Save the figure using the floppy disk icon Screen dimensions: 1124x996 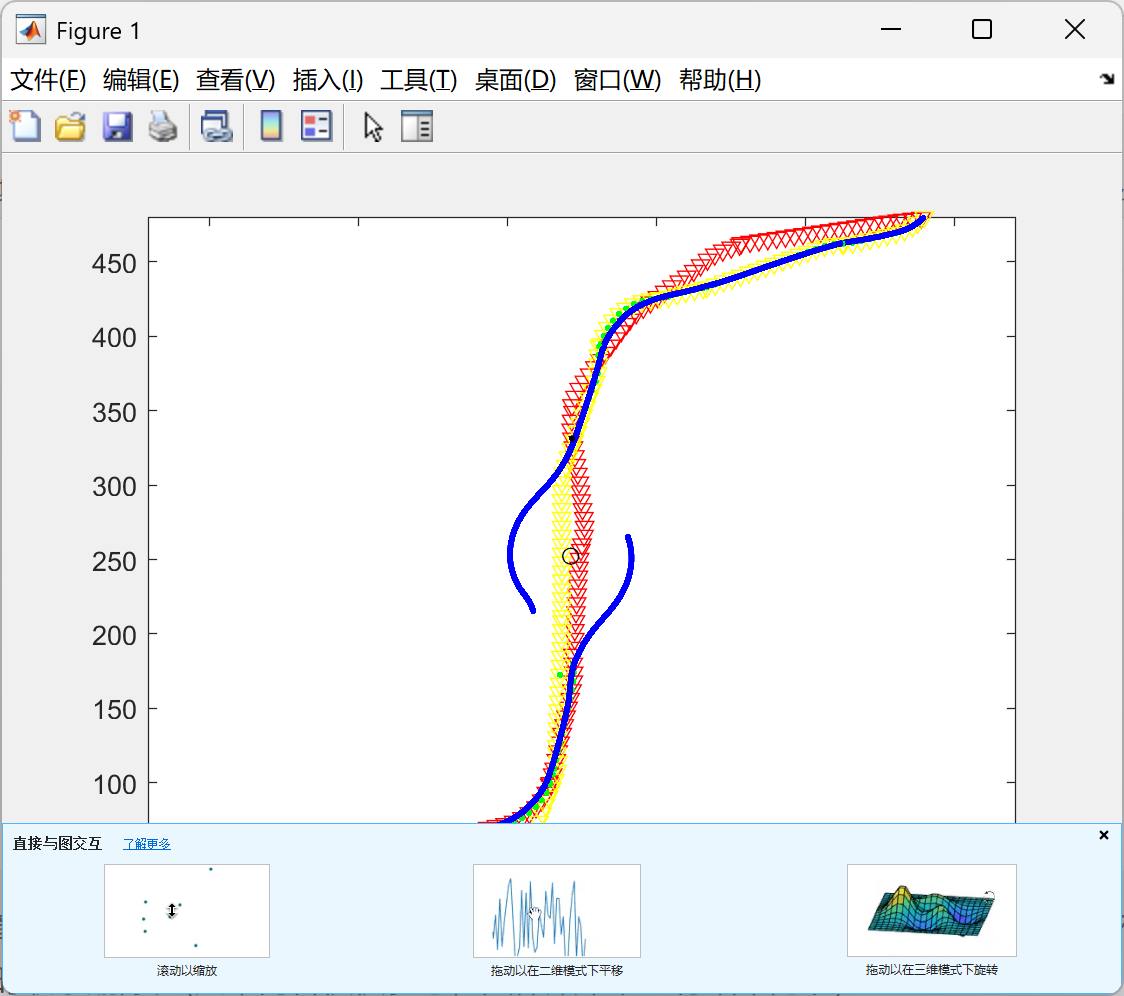click(117, 126)
